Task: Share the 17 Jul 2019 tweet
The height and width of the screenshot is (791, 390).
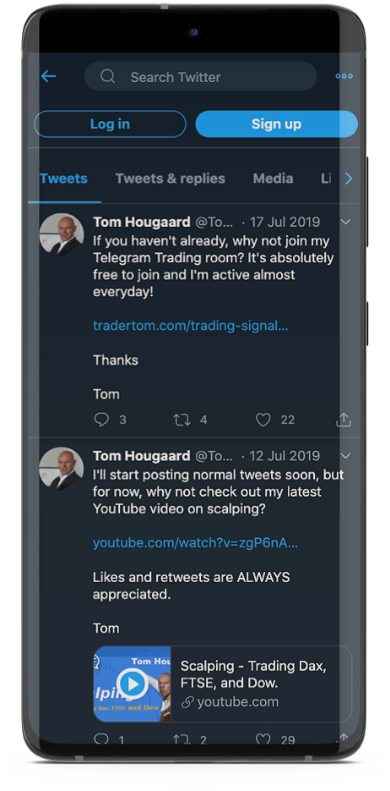Action: (344, 420)
